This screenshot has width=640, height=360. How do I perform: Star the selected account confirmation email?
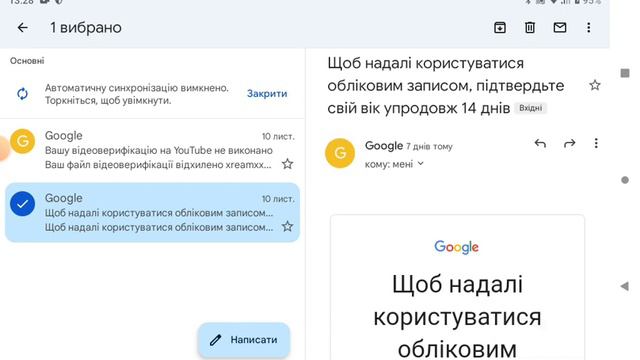pyautogui.click(x=287, y=227)
